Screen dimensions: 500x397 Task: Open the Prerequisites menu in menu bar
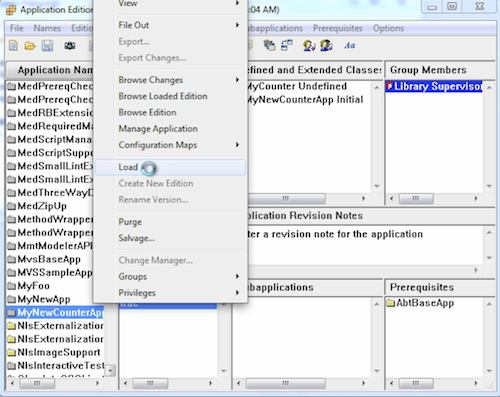[x=337, y=28]
